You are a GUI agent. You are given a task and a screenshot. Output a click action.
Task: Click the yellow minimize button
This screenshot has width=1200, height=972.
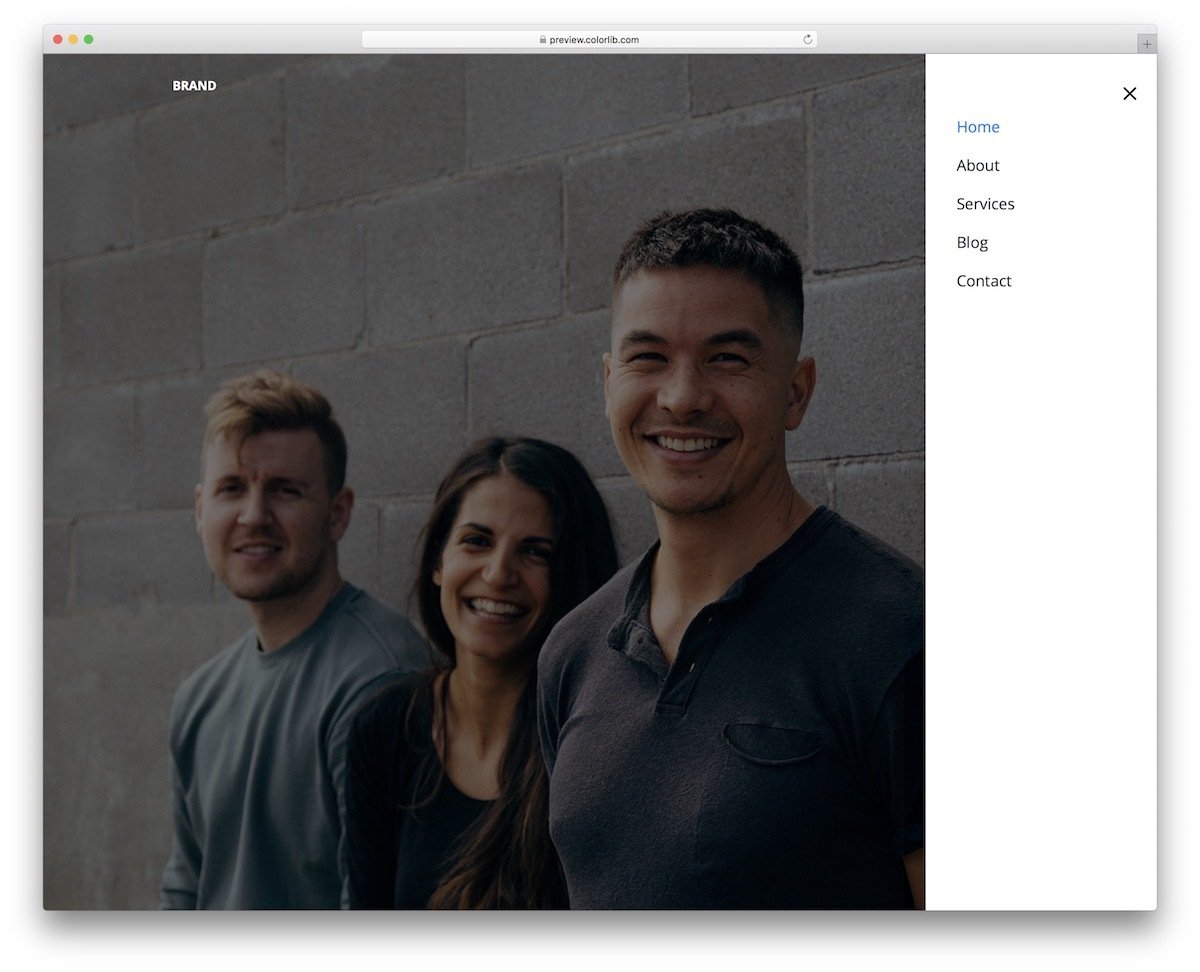(73, 39)
